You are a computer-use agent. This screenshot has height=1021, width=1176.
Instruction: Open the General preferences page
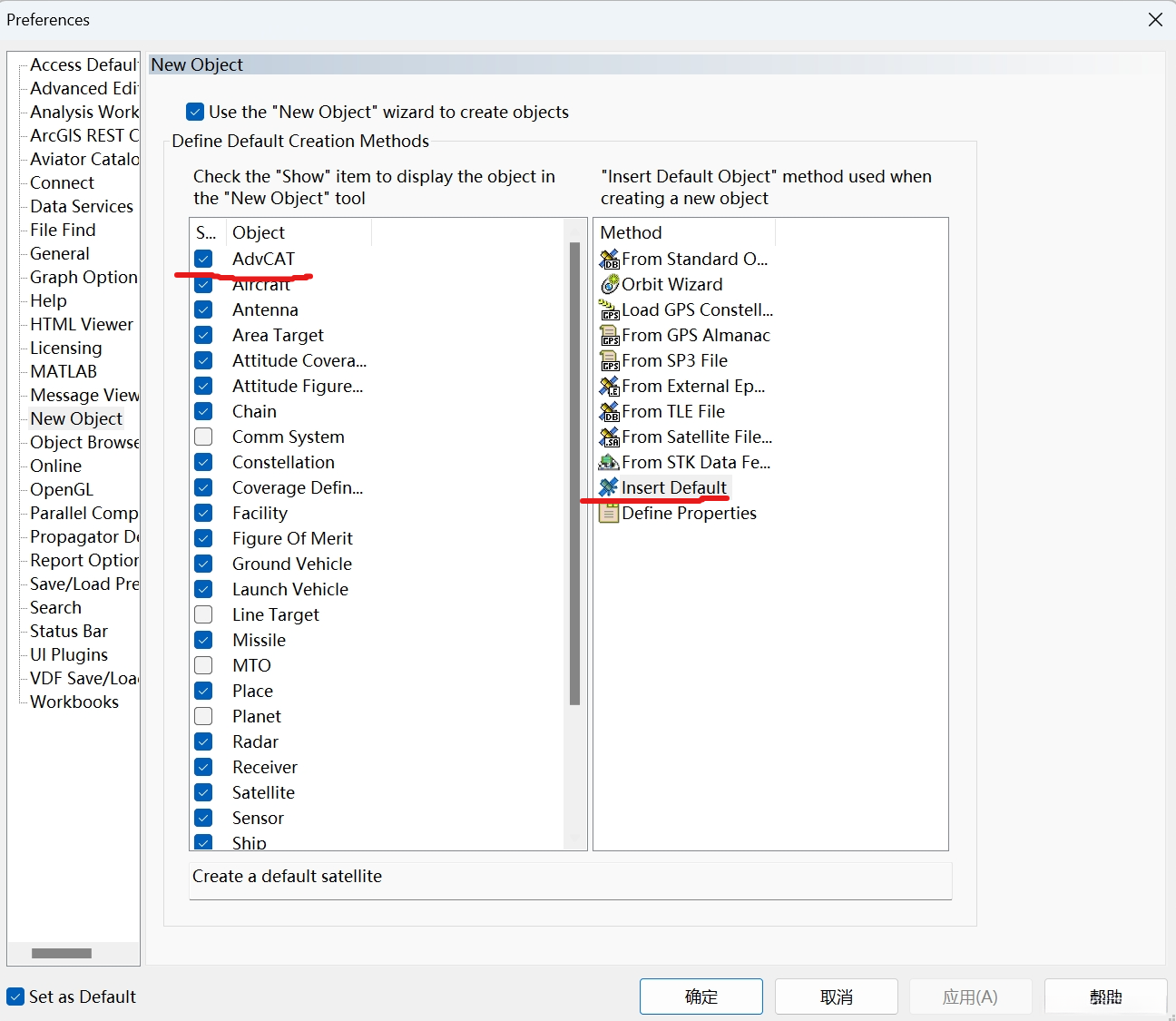point(60,253)
